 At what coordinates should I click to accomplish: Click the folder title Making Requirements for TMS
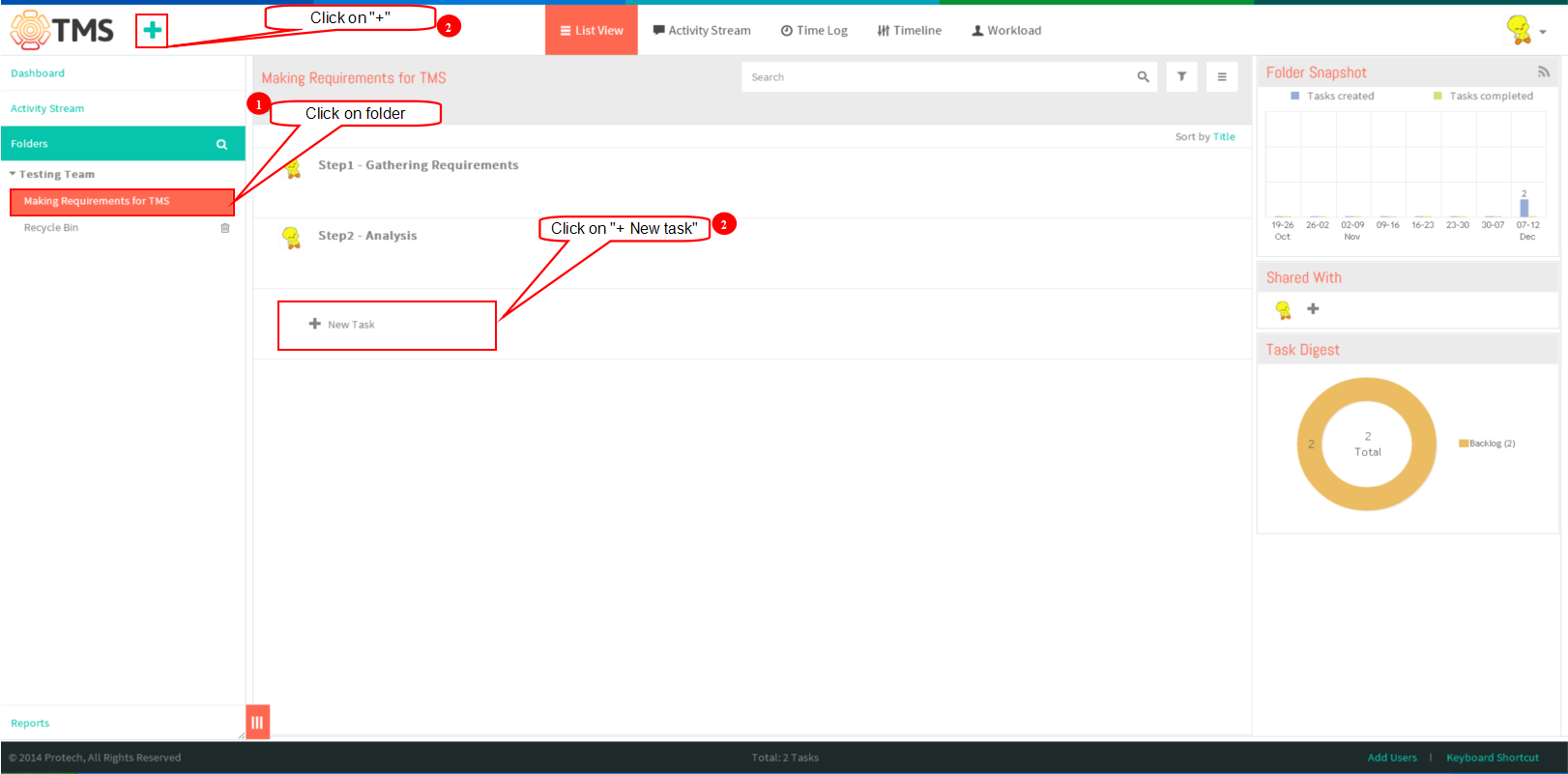point(354,78)
